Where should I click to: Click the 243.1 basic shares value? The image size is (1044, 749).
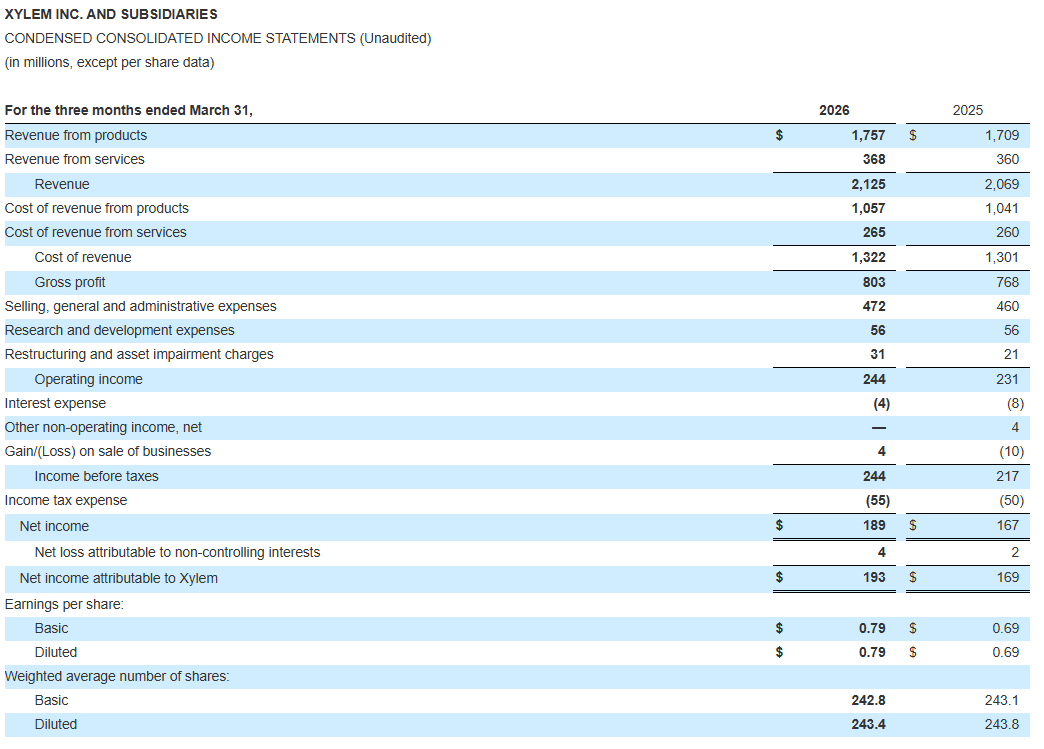pos(1002,700)
